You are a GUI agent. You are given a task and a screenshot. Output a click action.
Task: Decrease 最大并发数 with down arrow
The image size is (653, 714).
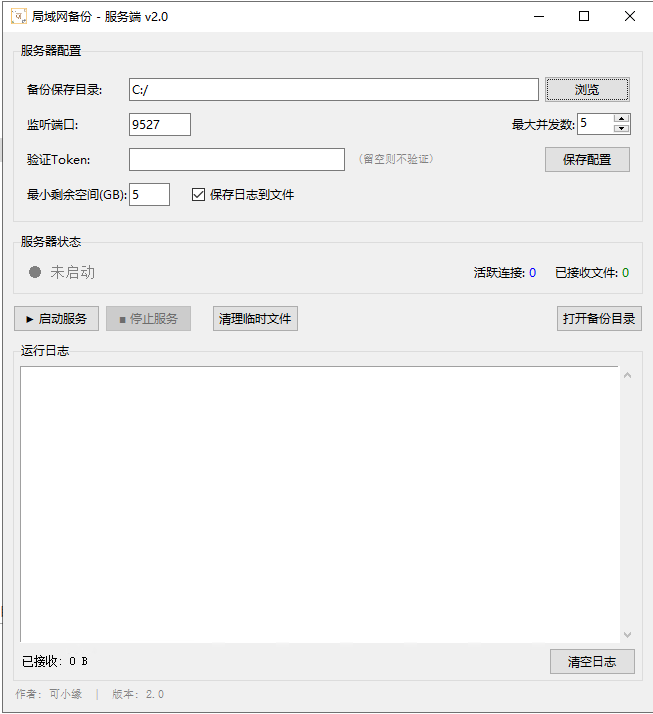[622, 129]
